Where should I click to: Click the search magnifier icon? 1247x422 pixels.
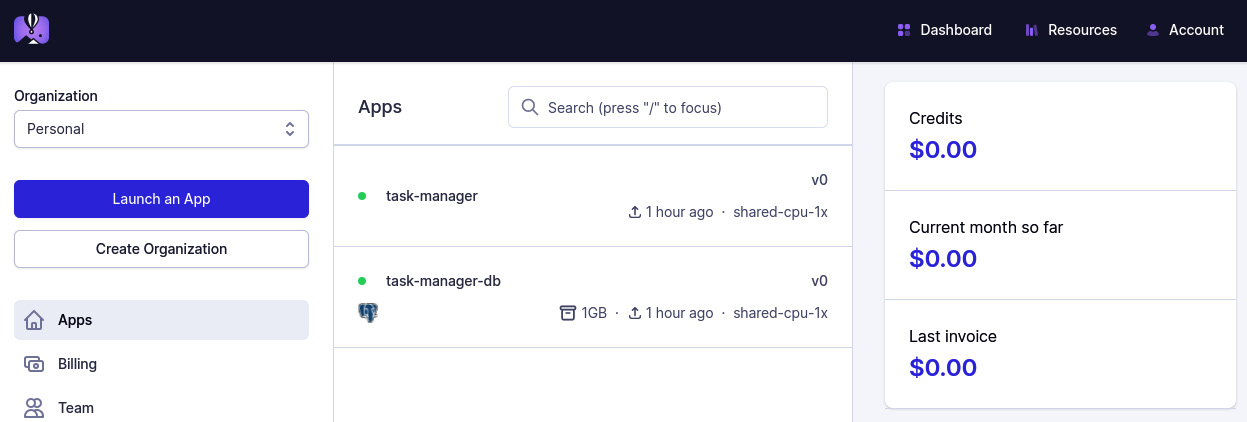[x=530, y=107]
